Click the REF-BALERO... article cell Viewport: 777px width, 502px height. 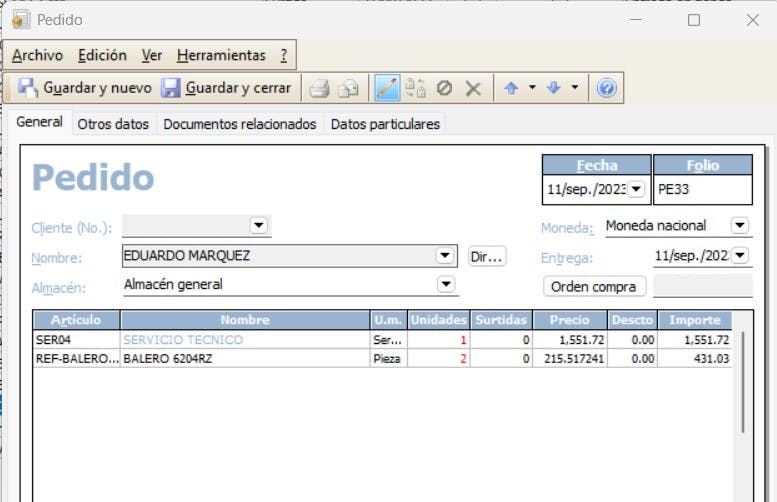tap(76, 359)
